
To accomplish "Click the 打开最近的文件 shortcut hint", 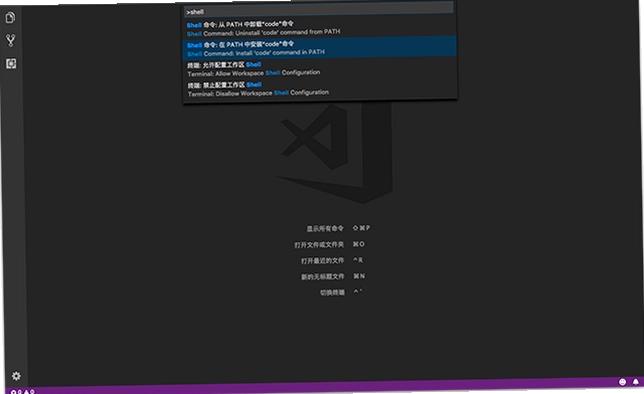I will tap(332, 260).
